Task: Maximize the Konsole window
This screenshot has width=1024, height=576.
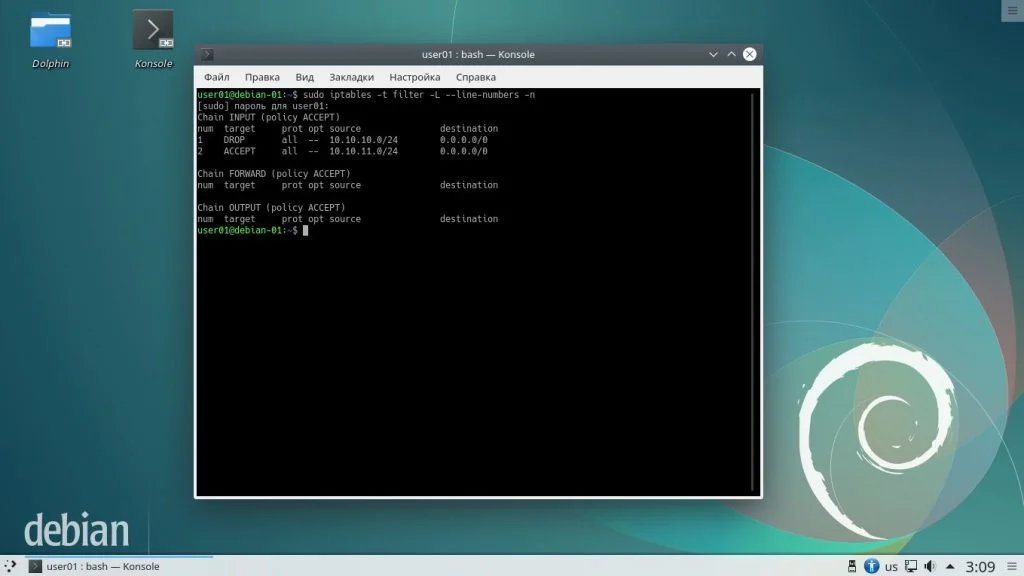Action: tap(731, 54)
